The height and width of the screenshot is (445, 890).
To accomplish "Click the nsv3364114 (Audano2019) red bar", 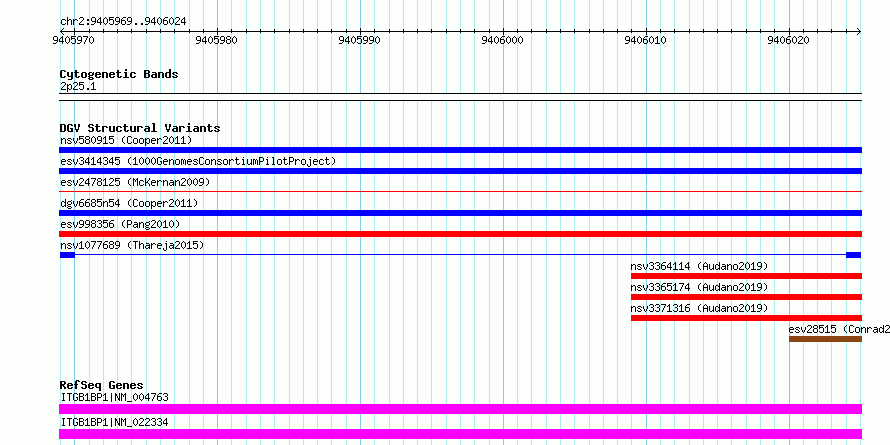I will click(746, 276).
